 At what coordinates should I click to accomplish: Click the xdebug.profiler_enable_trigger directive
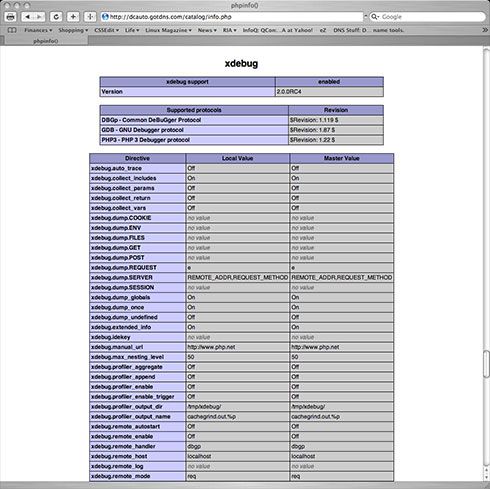[133, 397]
